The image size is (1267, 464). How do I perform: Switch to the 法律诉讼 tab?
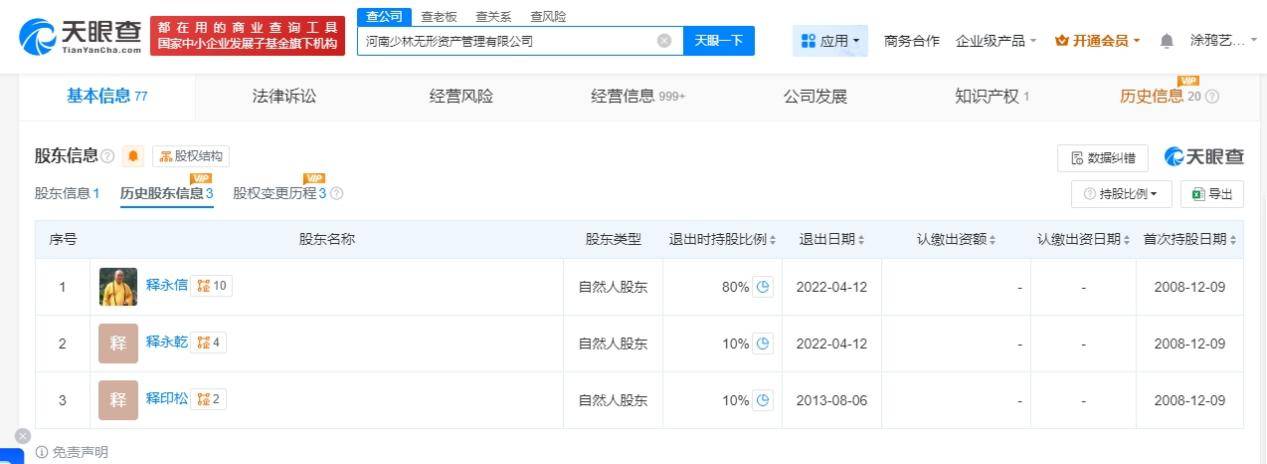[x=284, y=97]
